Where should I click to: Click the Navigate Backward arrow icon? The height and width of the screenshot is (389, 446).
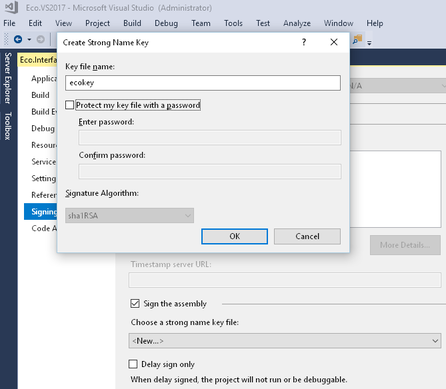tap(18, 40)
